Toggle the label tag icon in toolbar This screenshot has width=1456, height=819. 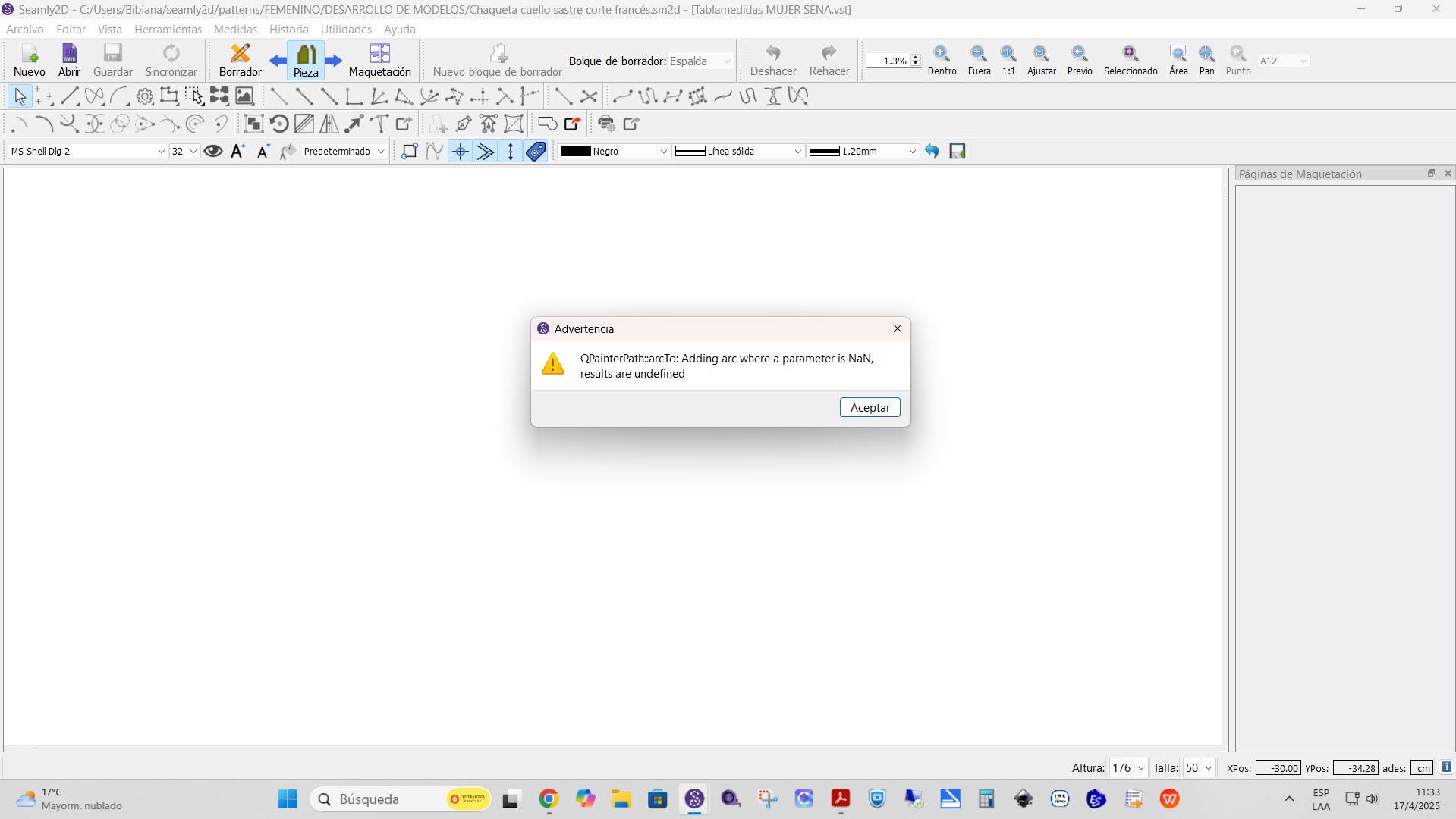(536, 151)
